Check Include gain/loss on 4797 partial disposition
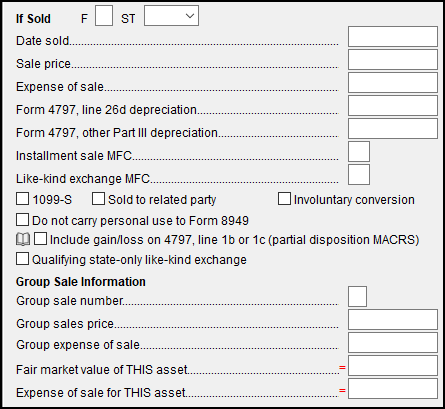 pos(40,239)
